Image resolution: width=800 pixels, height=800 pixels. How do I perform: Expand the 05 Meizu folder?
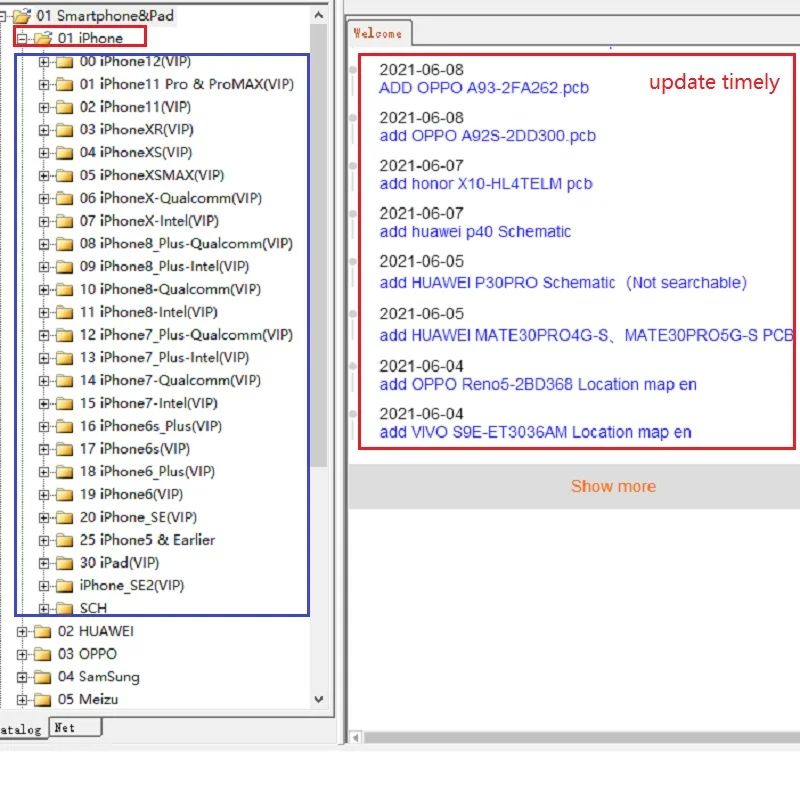(22, 700)
